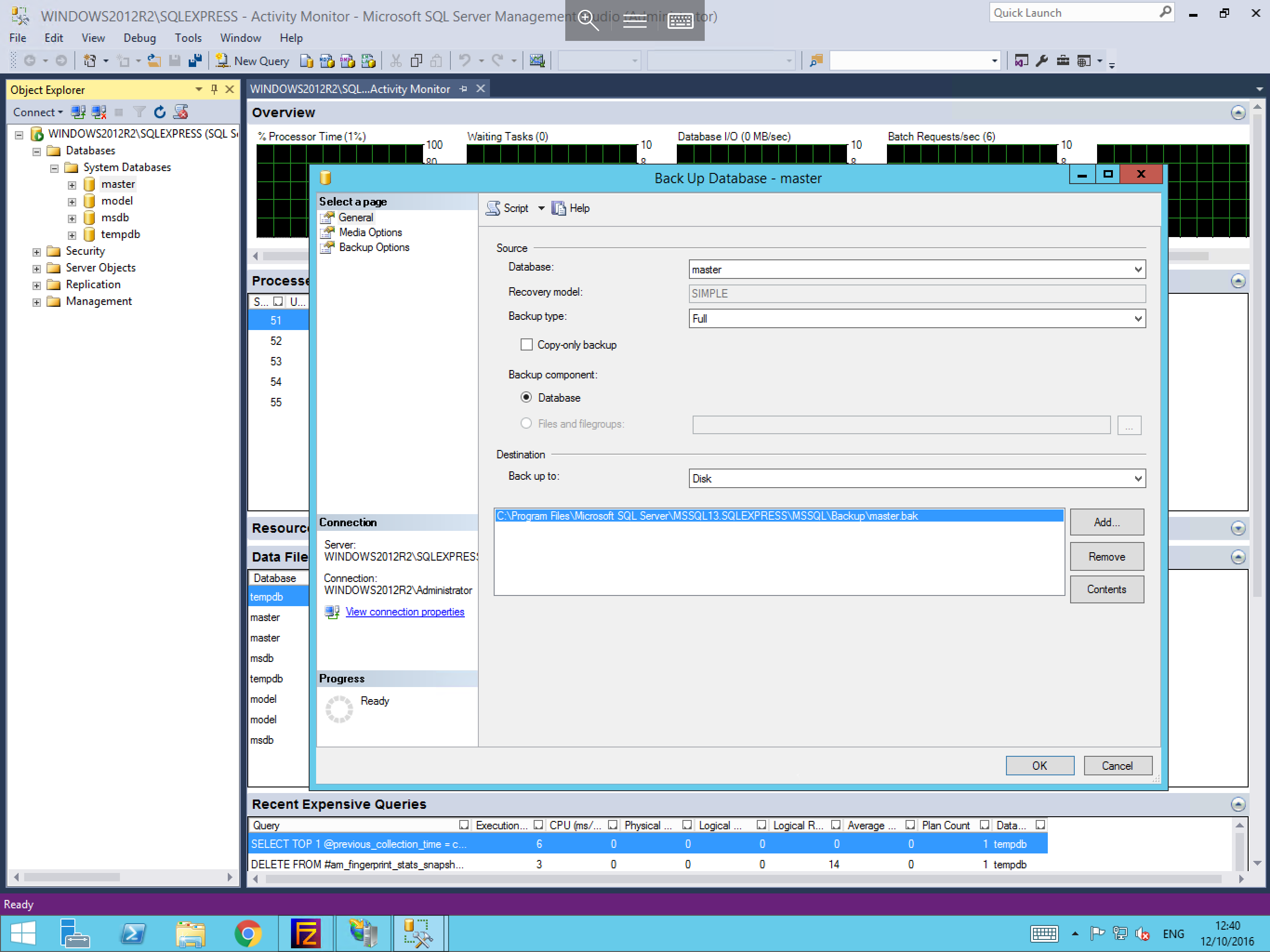Click the Save All toolbar icon
This screenshot has width=1270, height=952.
195,61
